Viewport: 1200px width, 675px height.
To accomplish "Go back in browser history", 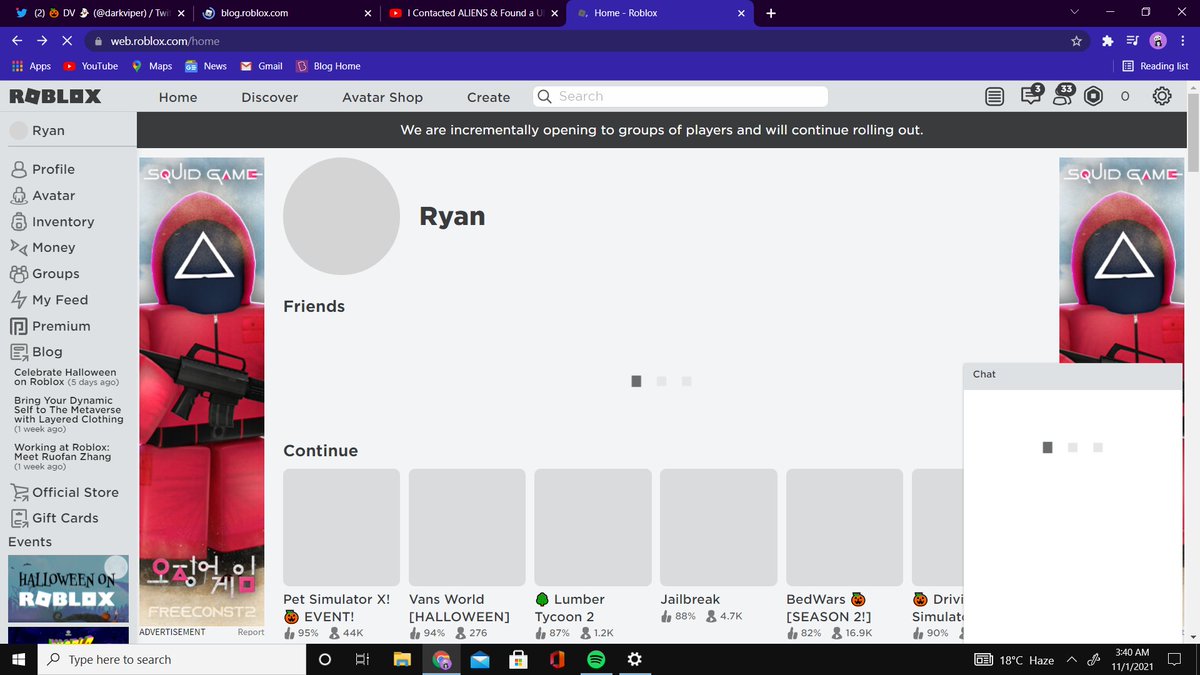I will tap(18, 41).
